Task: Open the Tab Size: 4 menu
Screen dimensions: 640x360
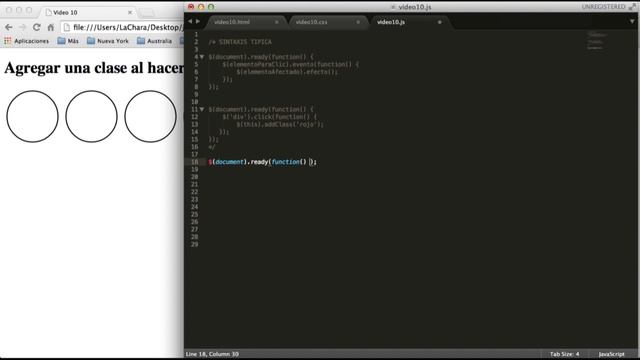Action: (564, 354)
